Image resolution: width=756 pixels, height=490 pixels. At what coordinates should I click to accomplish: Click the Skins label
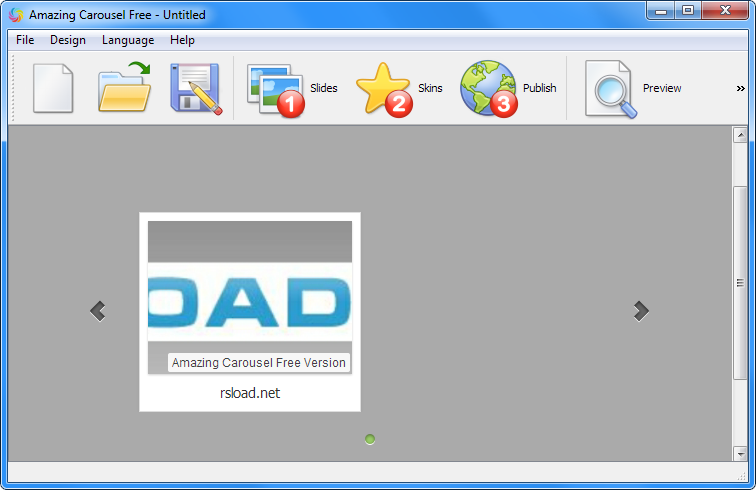point(430,88)
